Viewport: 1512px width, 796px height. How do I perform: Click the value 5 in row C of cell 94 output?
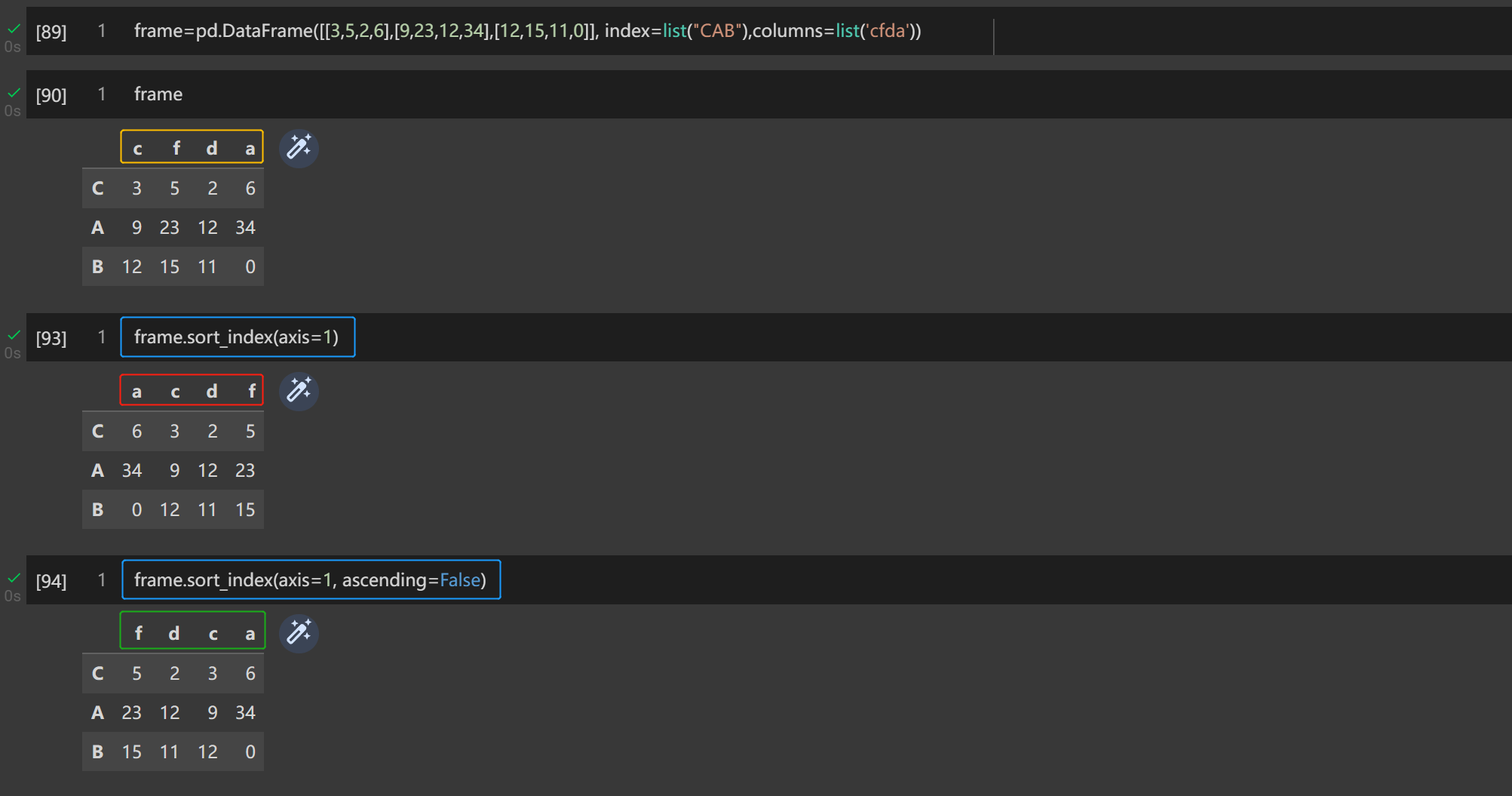pos(136,673)
